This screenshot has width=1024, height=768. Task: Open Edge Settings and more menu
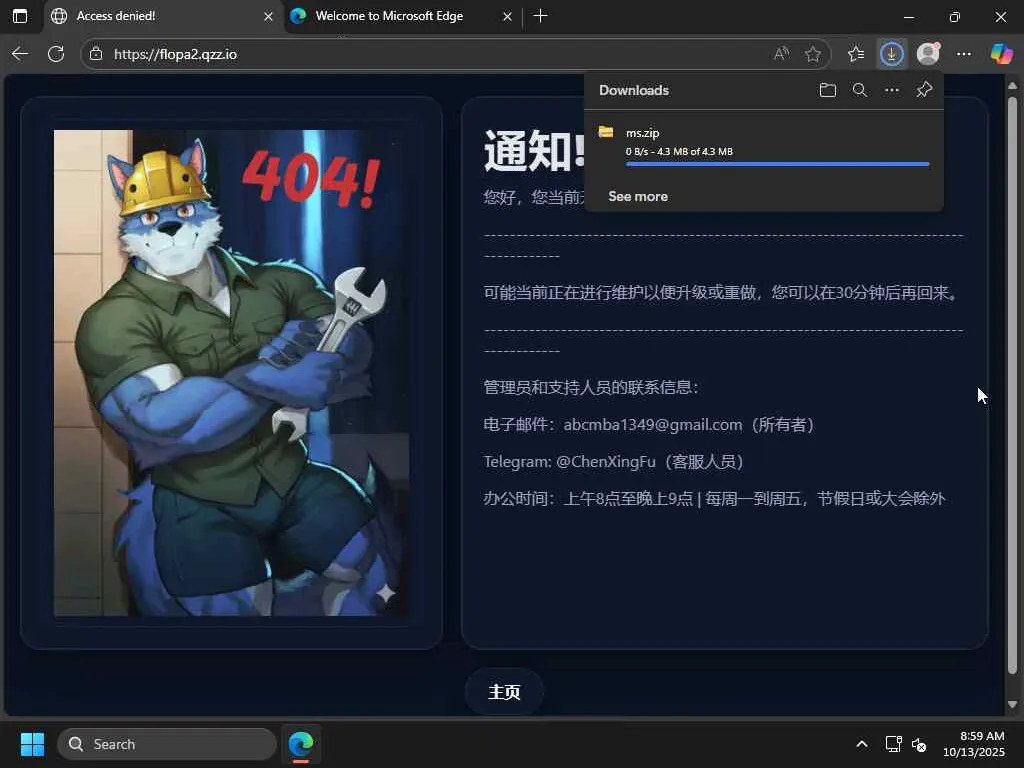[964, 54]
